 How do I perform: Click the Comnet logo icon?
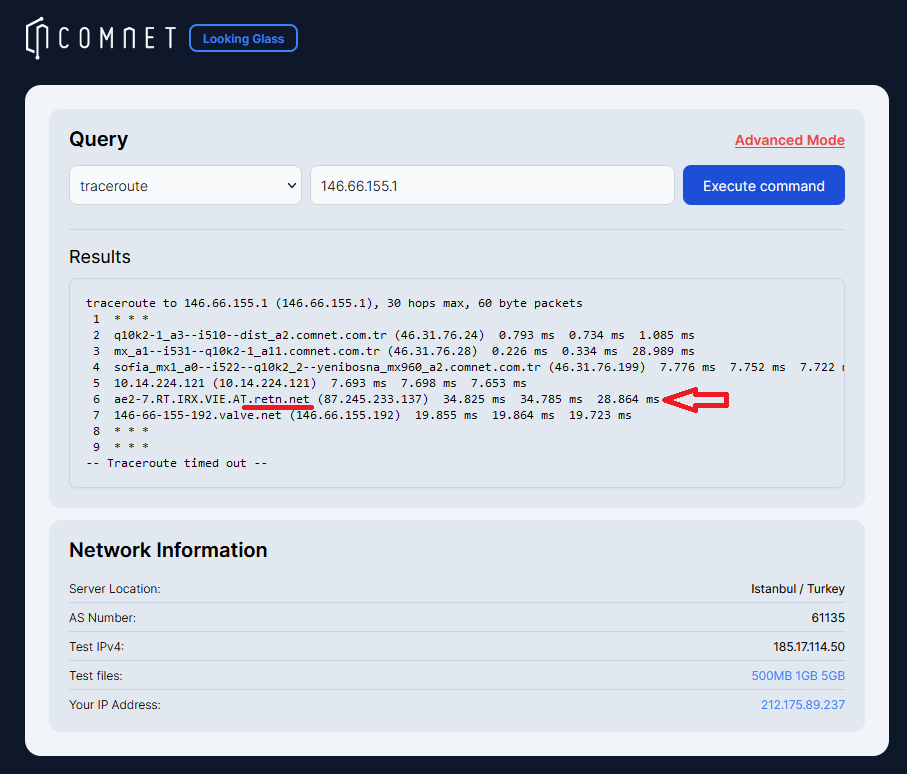38,38
